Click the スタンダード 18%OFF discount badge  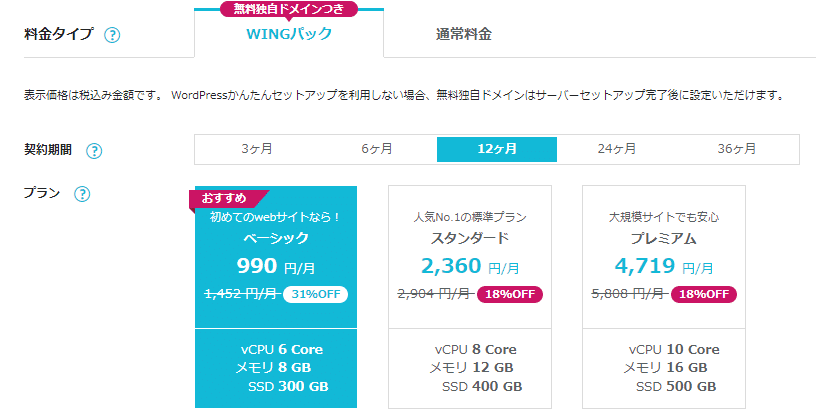tap(512, 294)
